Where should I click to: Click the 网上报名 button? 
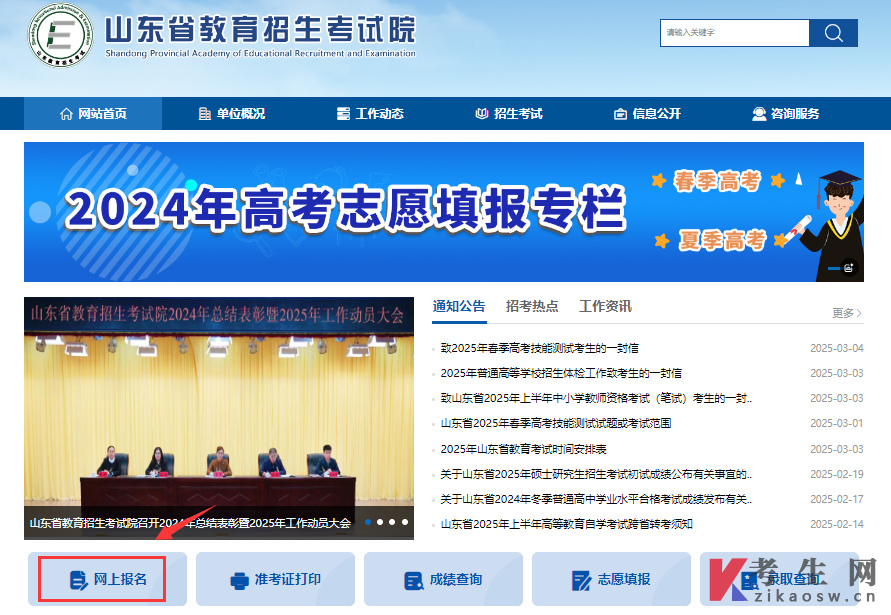coord(107,579)
